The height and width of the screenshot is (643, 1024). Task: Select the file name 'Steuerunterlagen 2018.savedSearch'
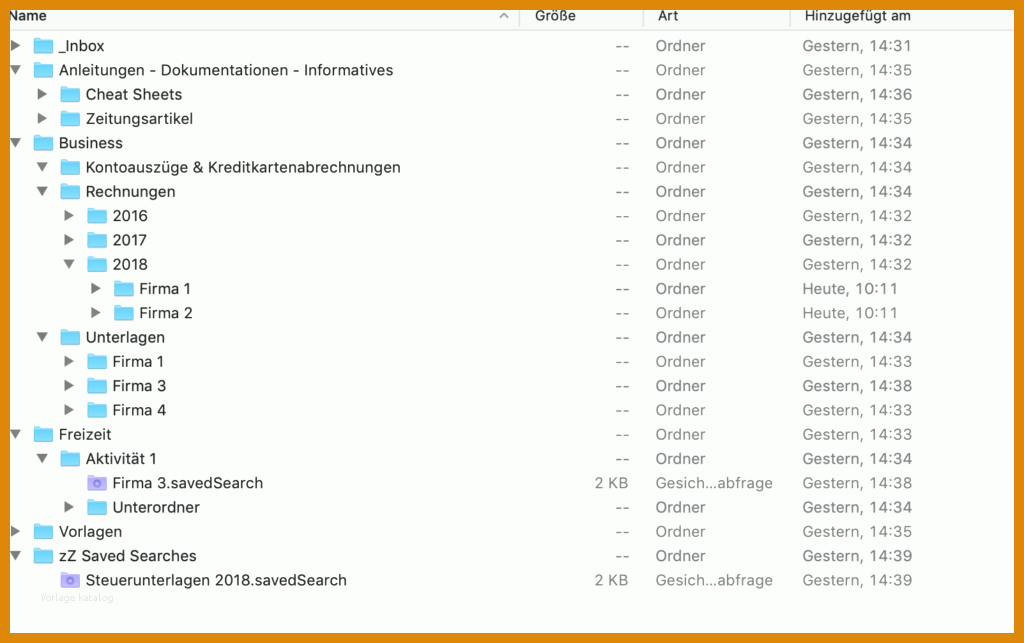[216, 580]
